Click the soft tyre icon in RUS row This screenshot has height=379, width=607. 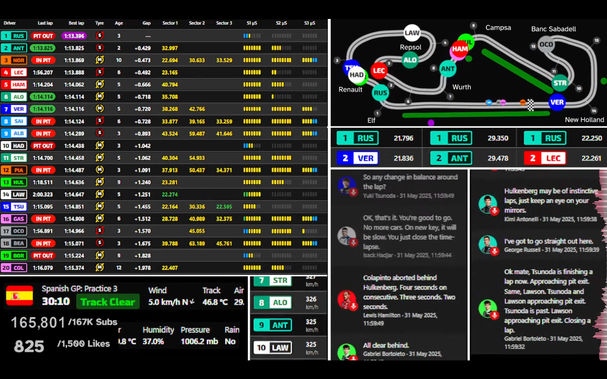coord(100,36)
